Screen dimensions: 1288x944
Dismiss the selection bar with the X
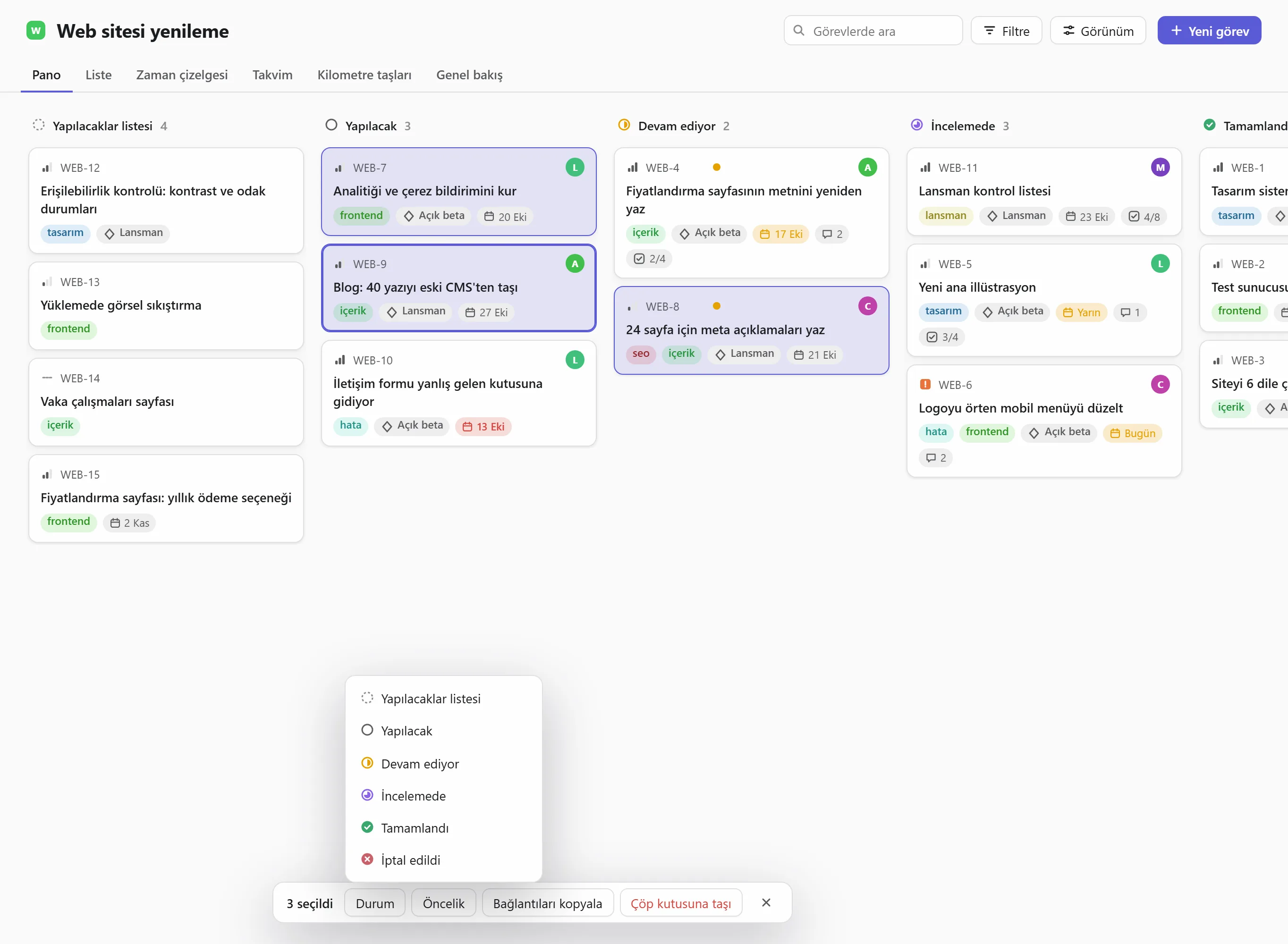[x=766, y=902]
